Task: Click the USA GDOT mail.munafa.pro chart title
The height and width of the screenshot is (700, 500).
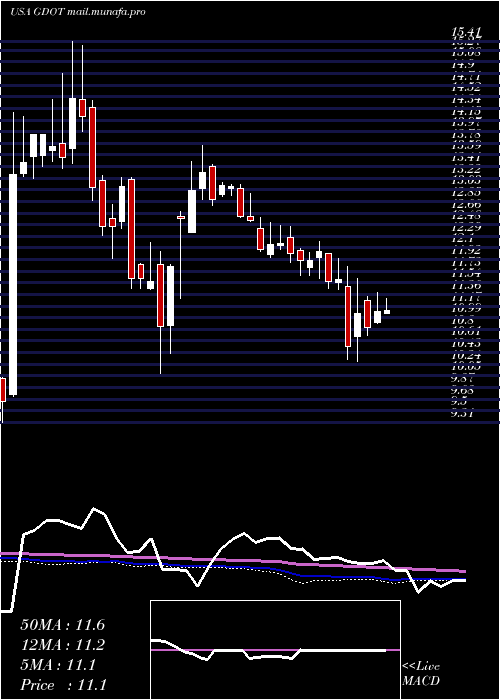Action: pos(78,12)
